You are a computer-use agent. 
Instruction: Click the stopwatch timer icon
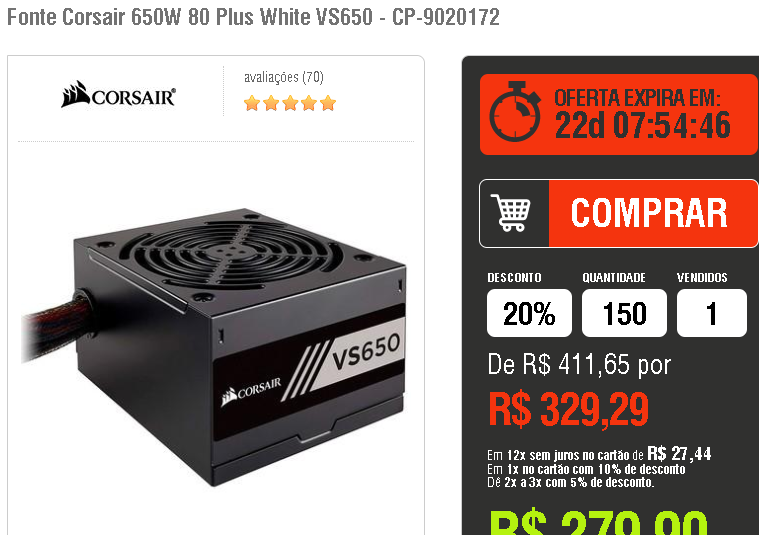point(515,112)
